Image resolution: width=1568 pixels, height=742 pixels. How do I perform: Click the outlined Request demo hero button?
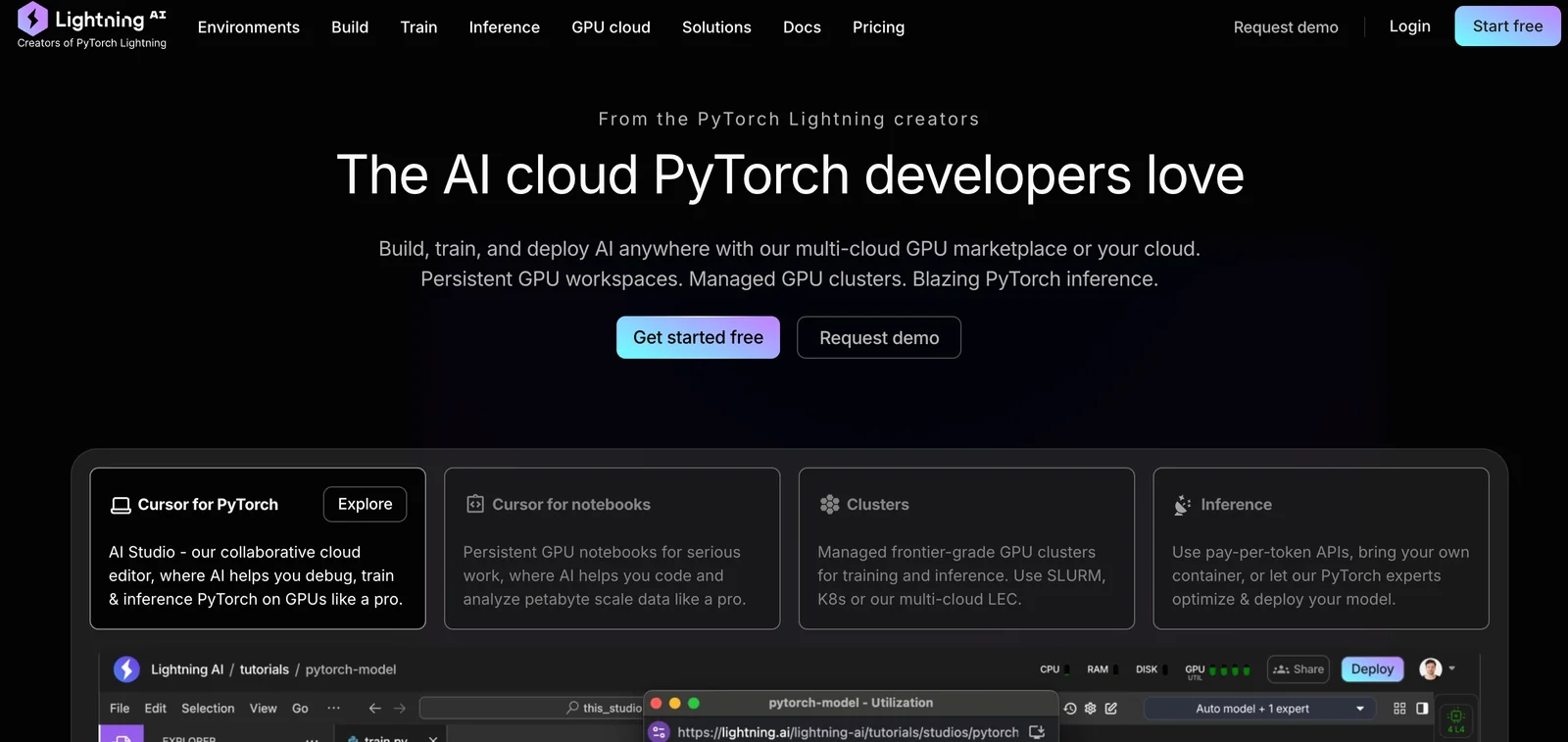click(x=879, y=337)
